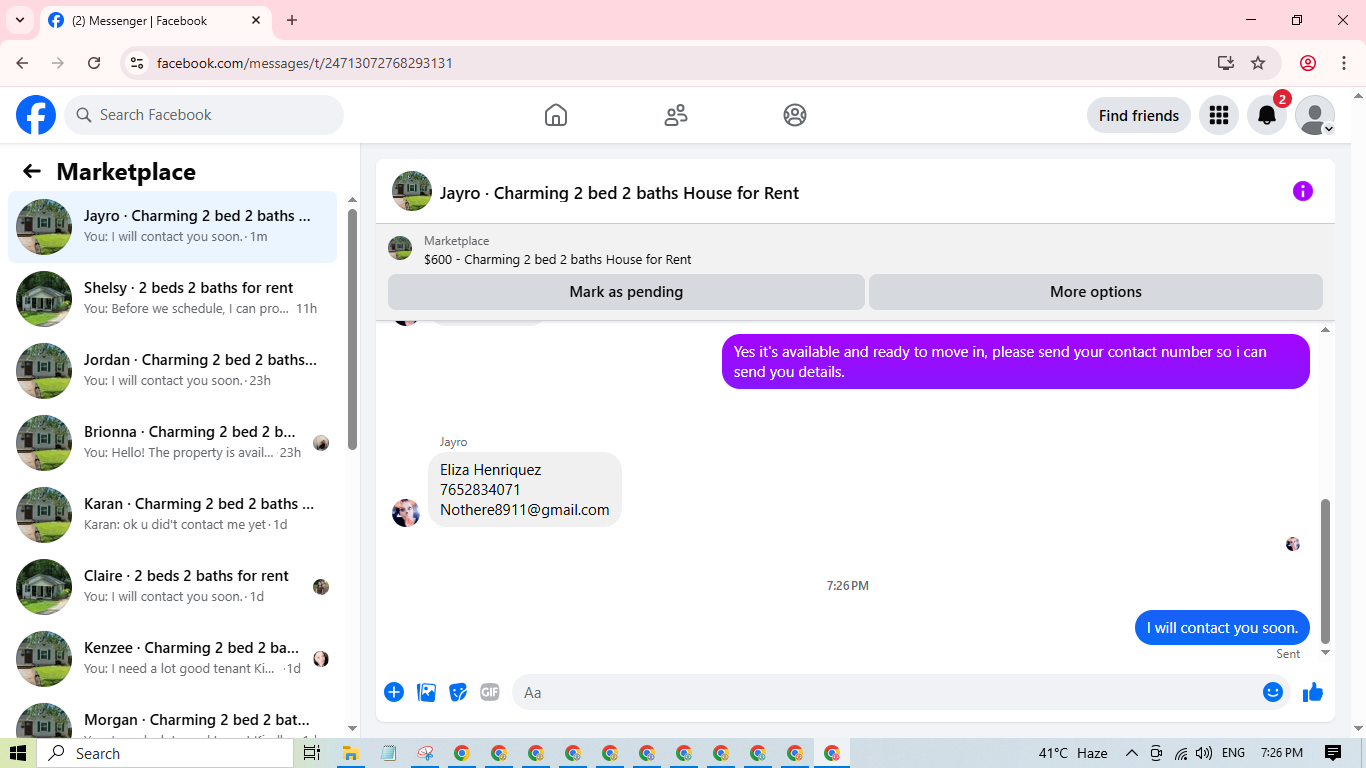Open the Facebook Home icon

[x=556, y=115]
